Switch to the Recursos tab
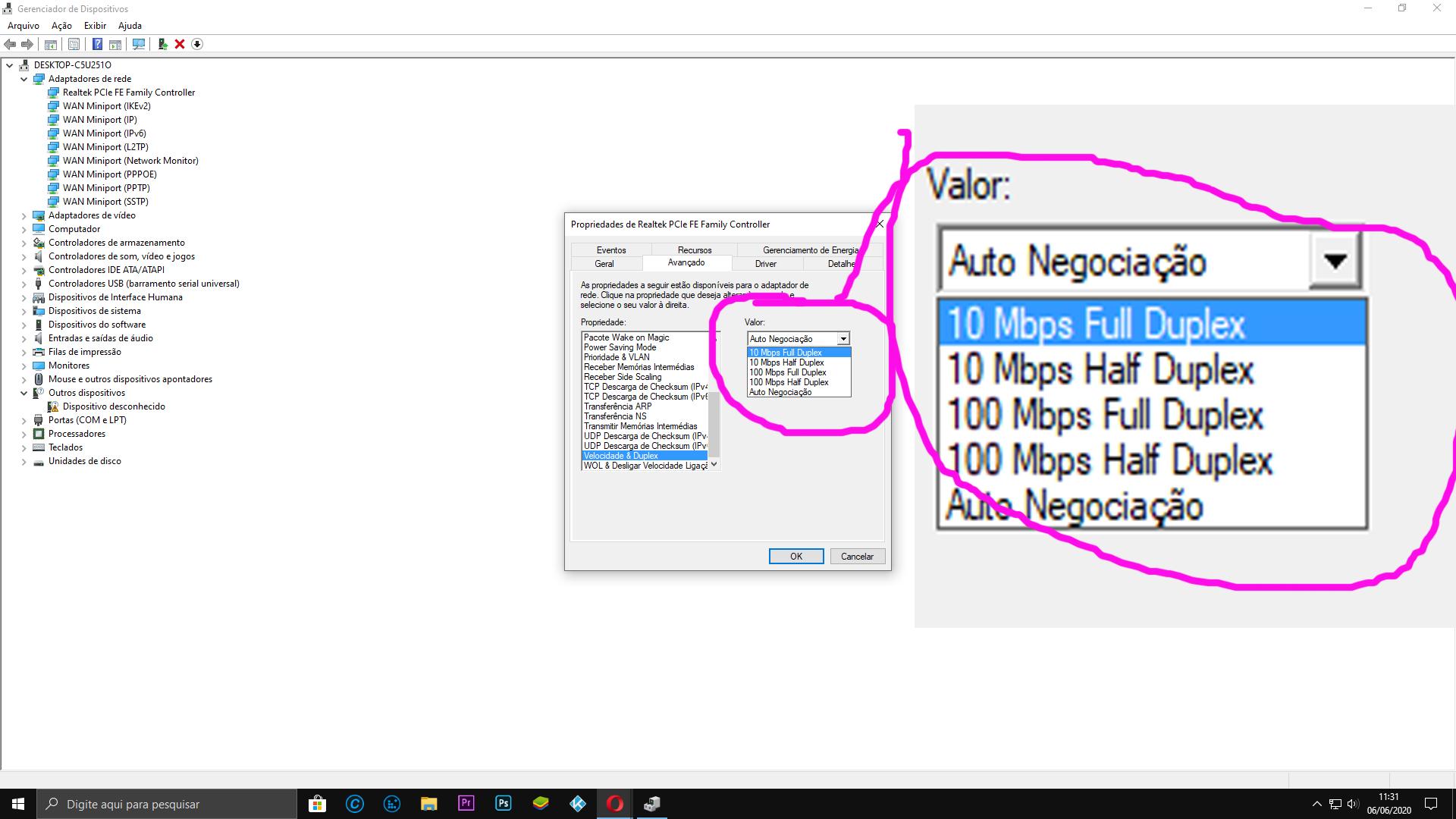This screenshot has height=819, width=1456. [x=695, y=250]
